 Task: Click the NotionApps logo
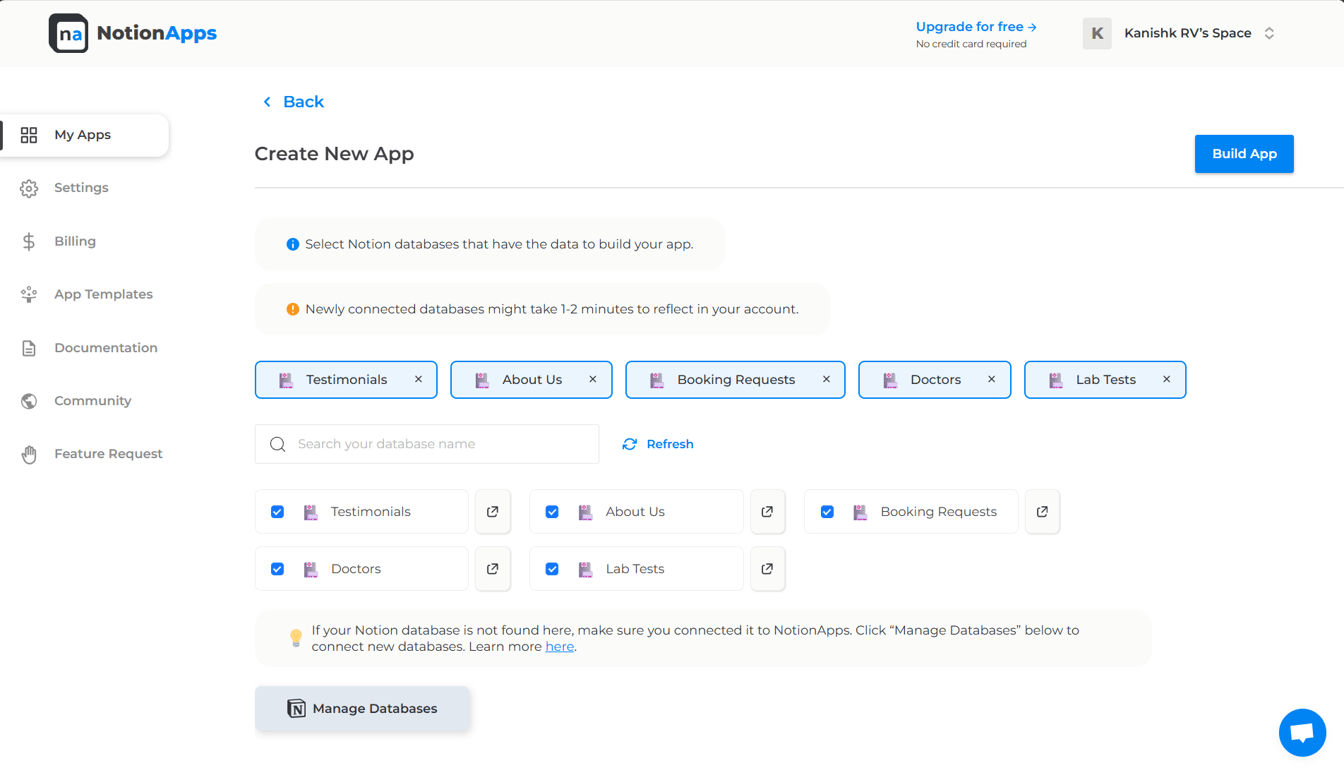(x=133, y=33)
